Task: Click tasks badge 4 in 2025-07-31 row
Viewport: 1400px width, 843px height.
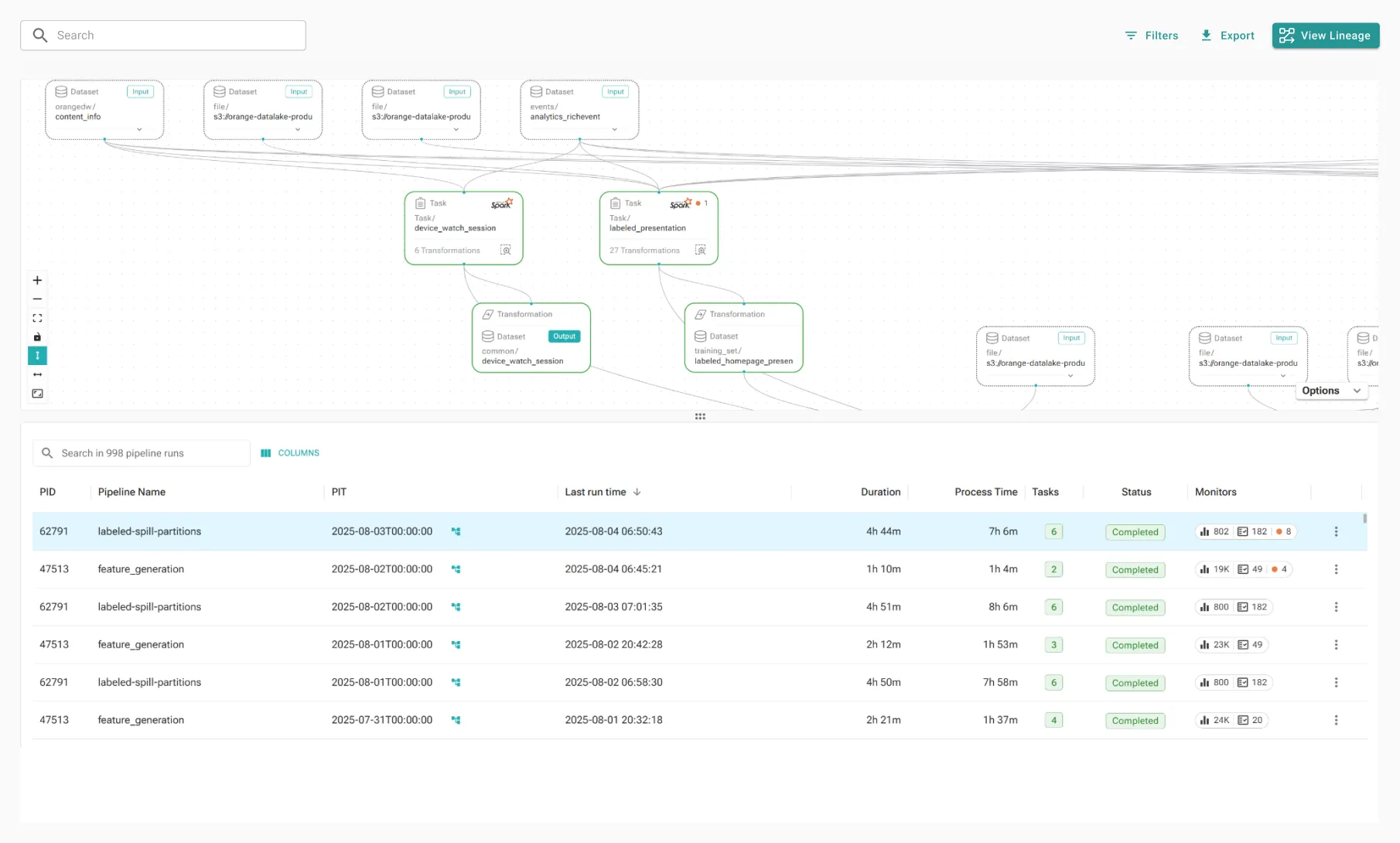Action: 1053,720
